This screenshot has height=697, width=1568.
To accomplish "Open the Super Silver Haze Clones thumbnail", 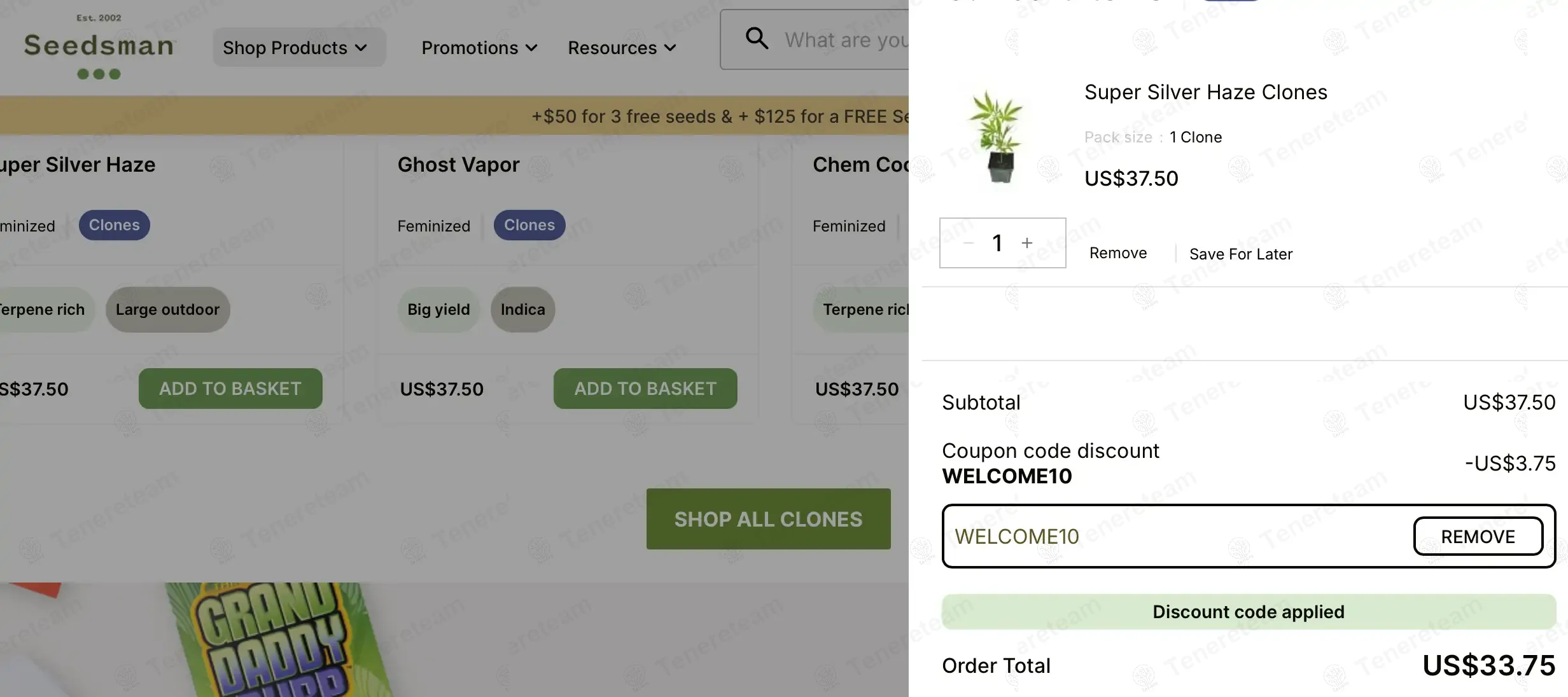I will pos(997,136).
